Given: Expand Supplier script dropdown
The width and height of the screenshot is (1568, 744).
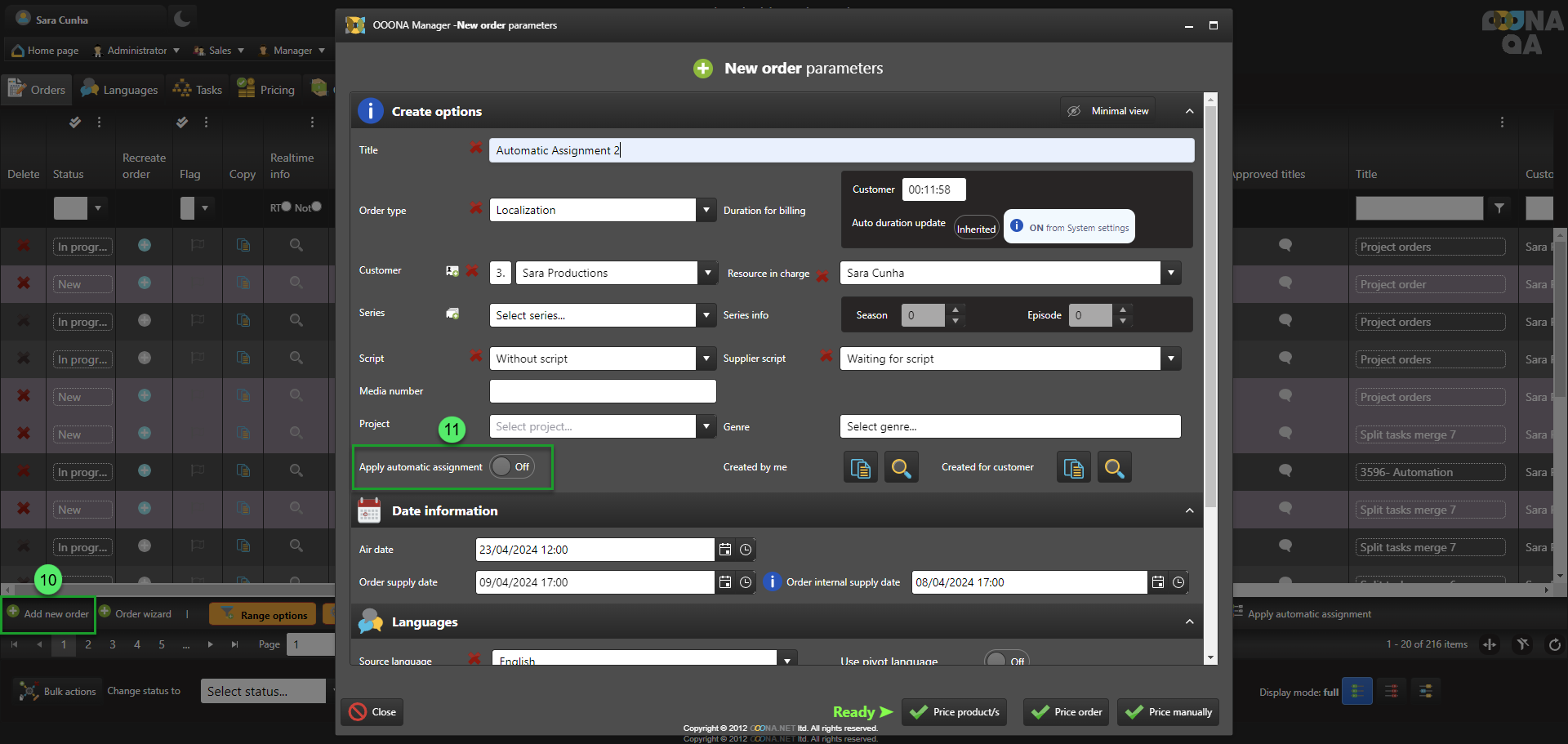Looking at the screenshot, I should click(x=1171, y=359).
